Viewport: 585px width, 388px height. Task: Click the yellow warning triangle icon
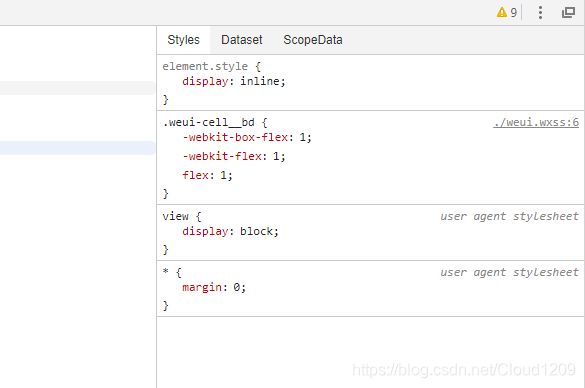pyautogui.click(x=502, y=13)
